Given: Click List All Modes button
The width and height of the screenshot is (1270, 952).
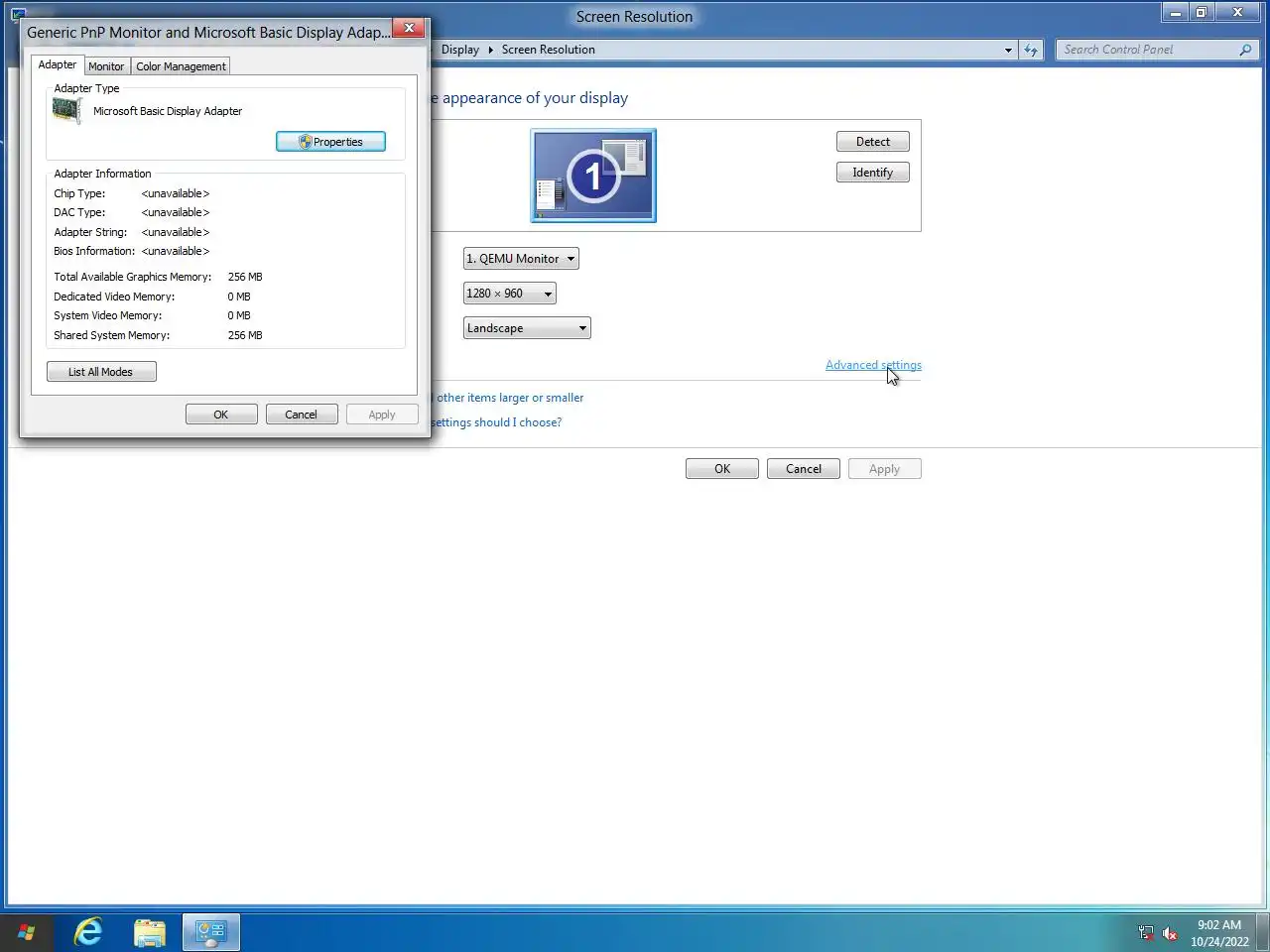Looking at the screenshot, I should click(101, 372).
